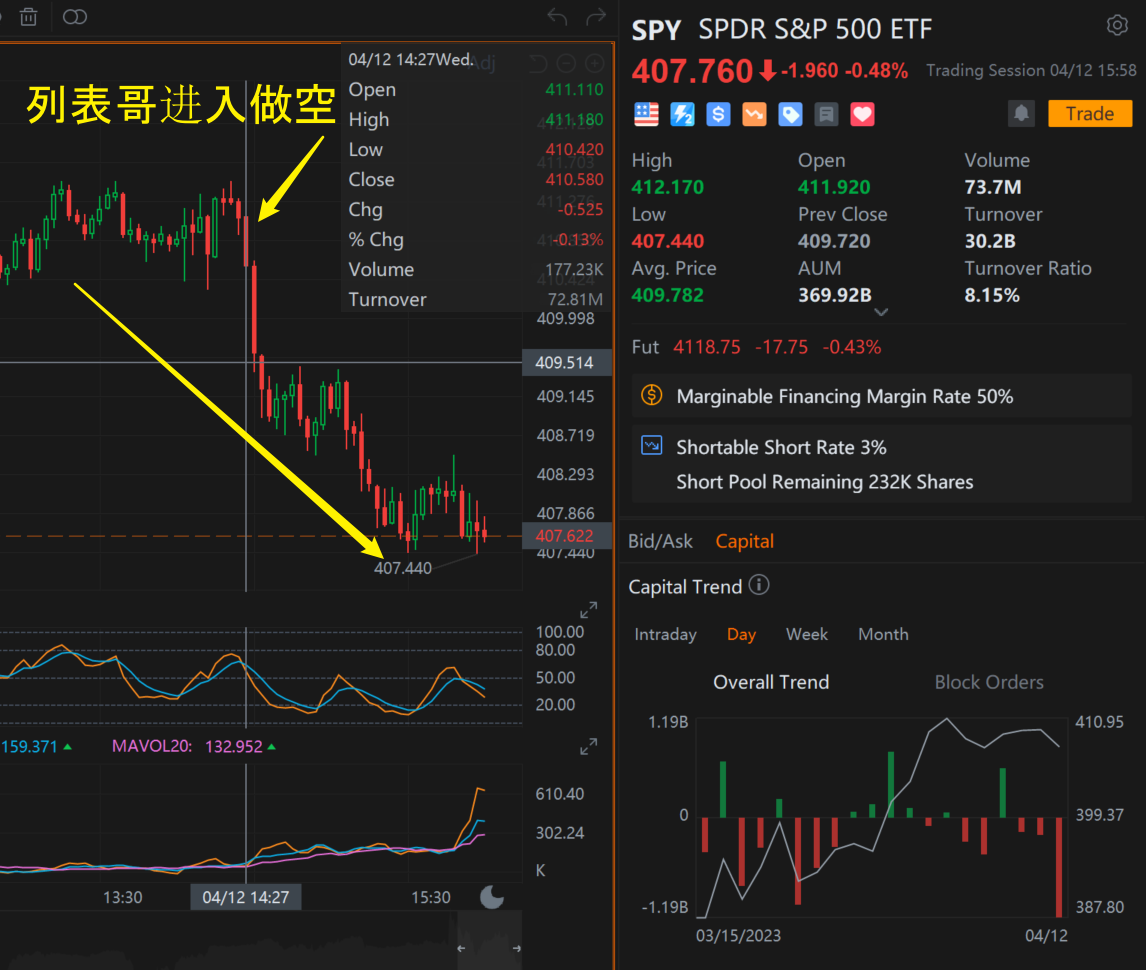The height and width of the screenshot is (970, 1146).
Task: Open Marginable Financing Margin Rate 50% row
Action: (x=881, y=396)
